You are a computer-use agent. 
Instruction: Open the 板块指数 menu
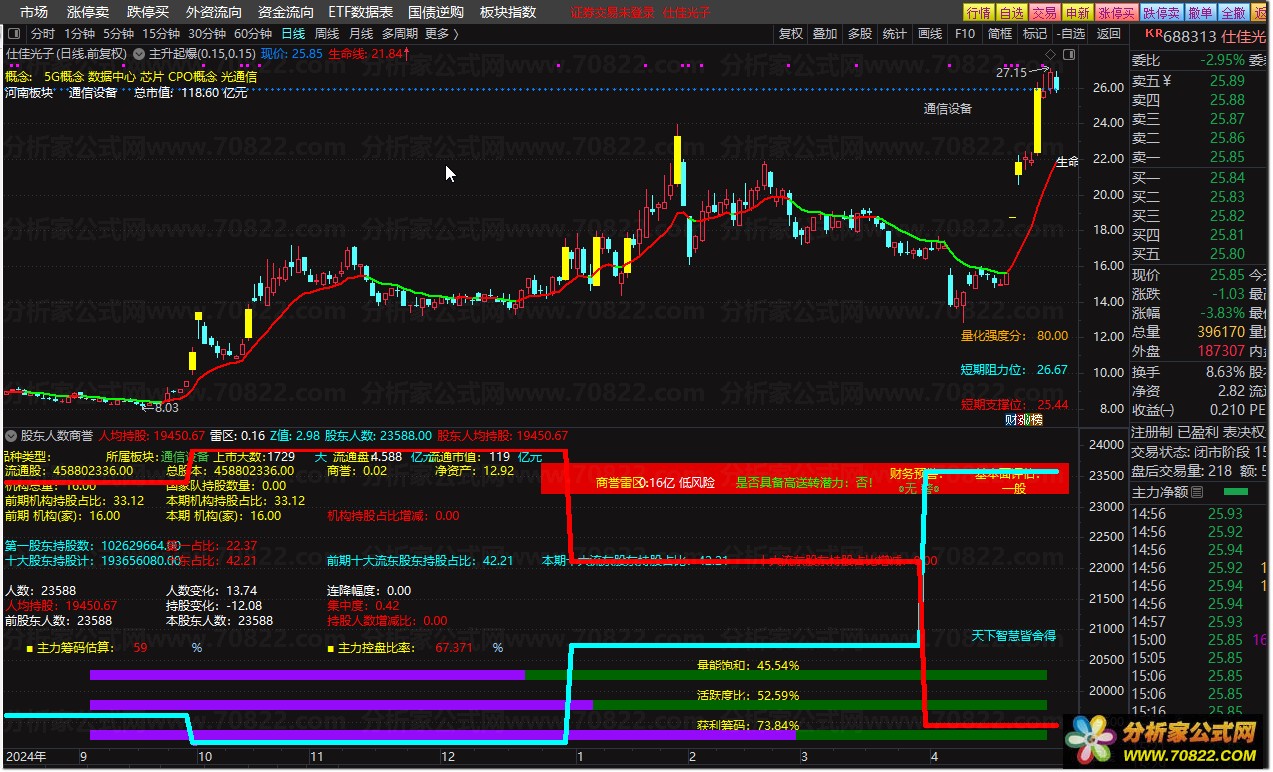[x=508, y=12]
